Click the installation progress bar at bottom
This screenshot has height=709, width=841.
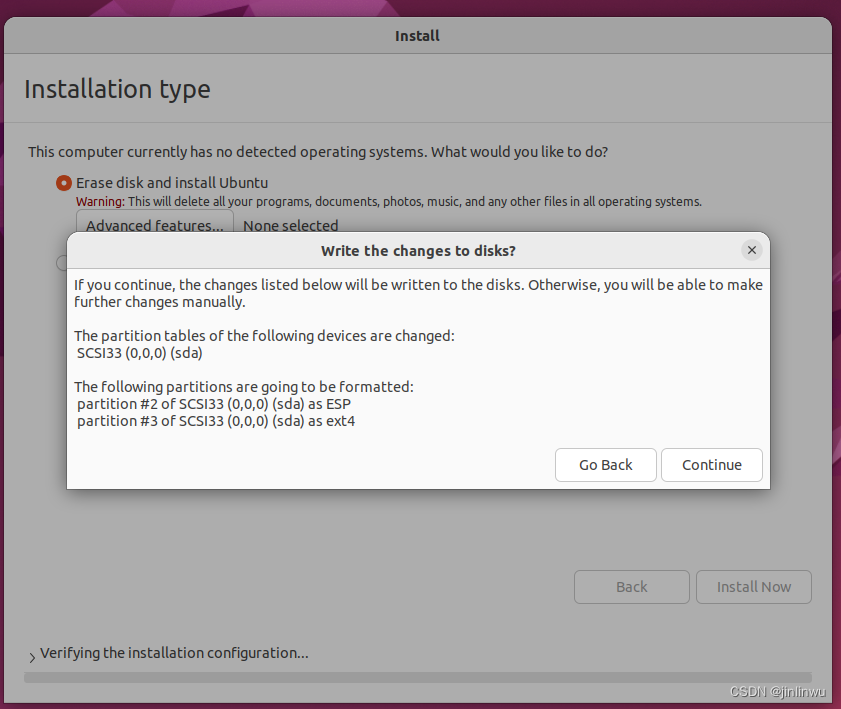pos(420,676)
